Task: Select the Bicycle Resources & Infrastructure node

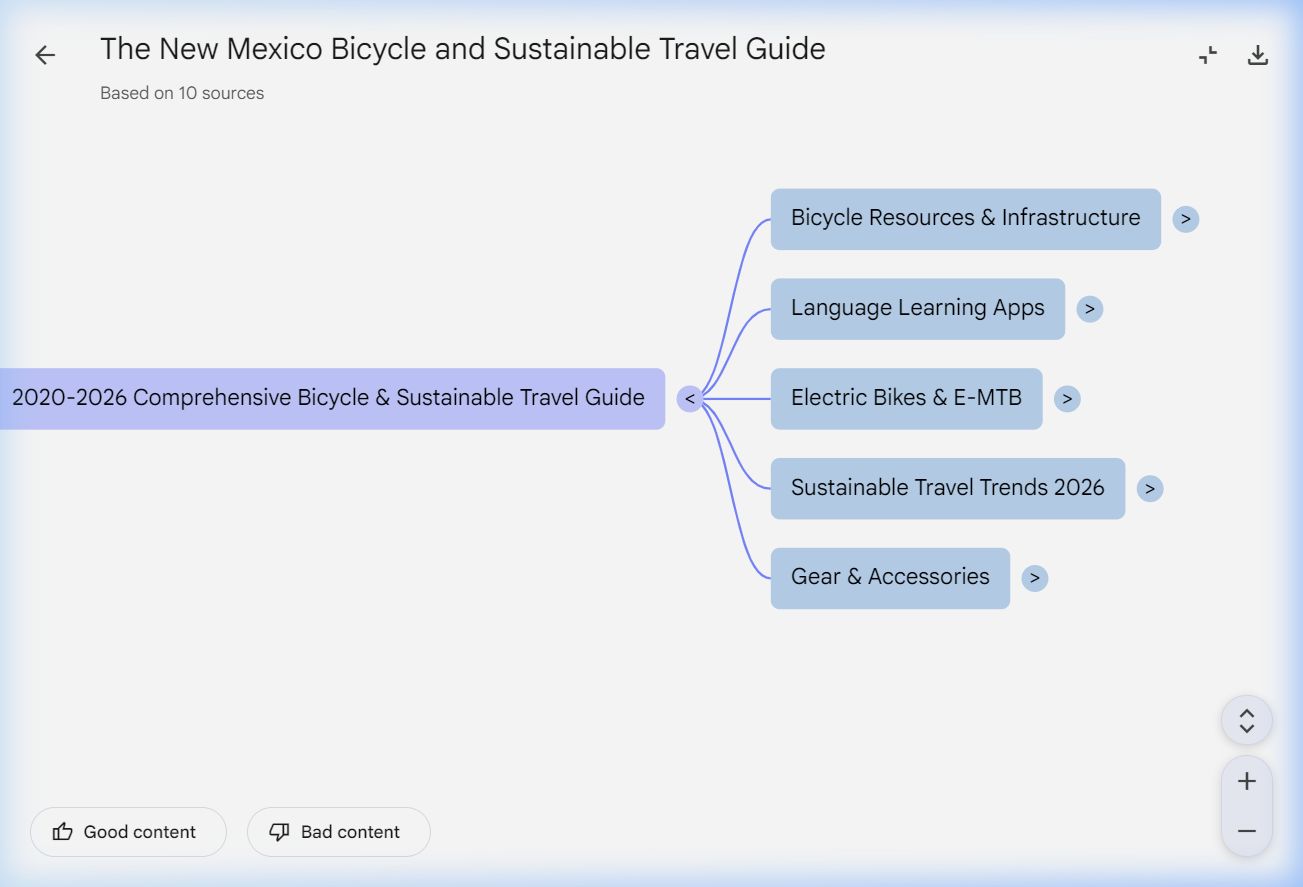Action: 964,219
